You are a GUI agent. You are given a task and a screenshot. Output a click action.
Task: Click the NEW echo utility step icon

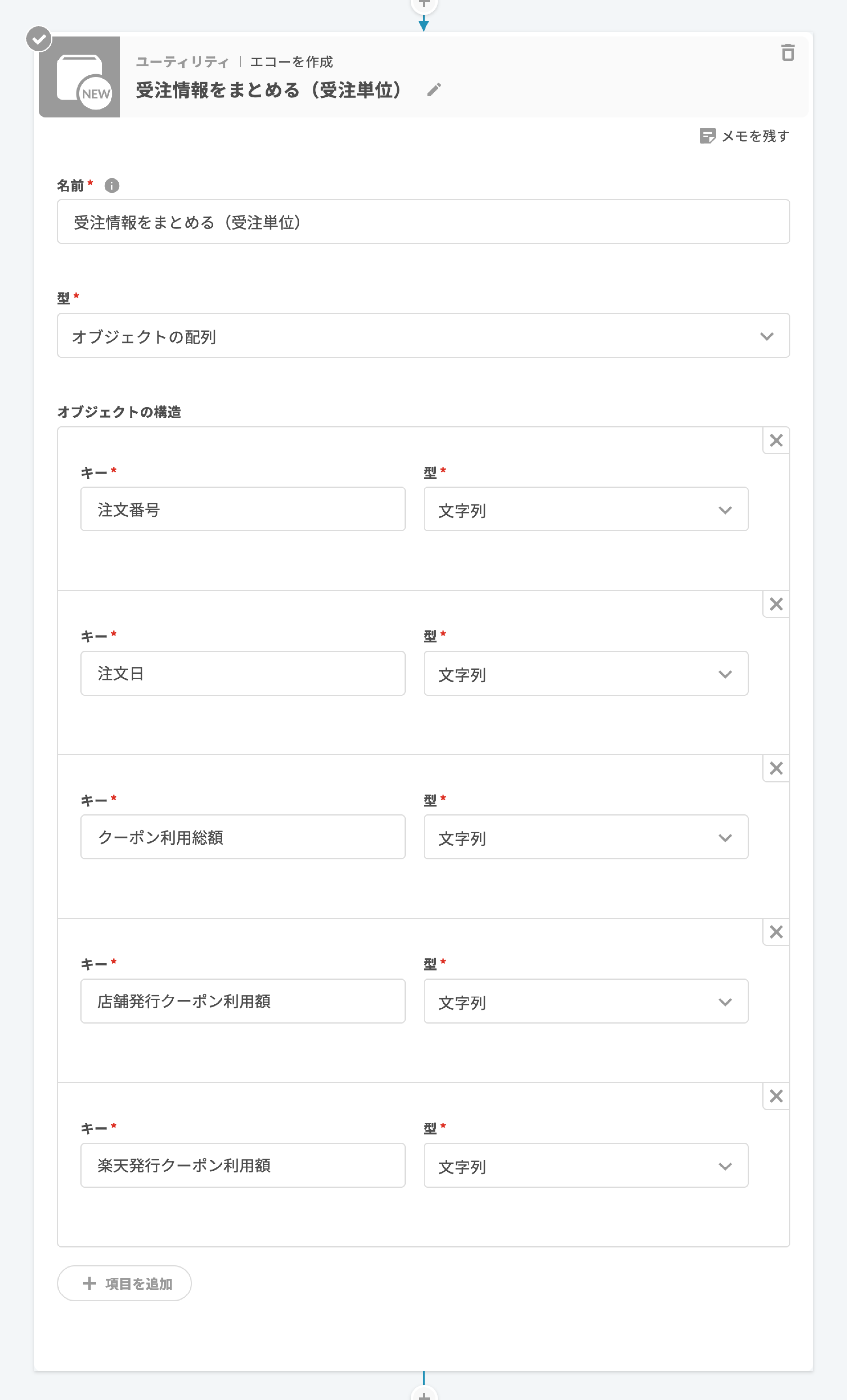click(80, 77)
